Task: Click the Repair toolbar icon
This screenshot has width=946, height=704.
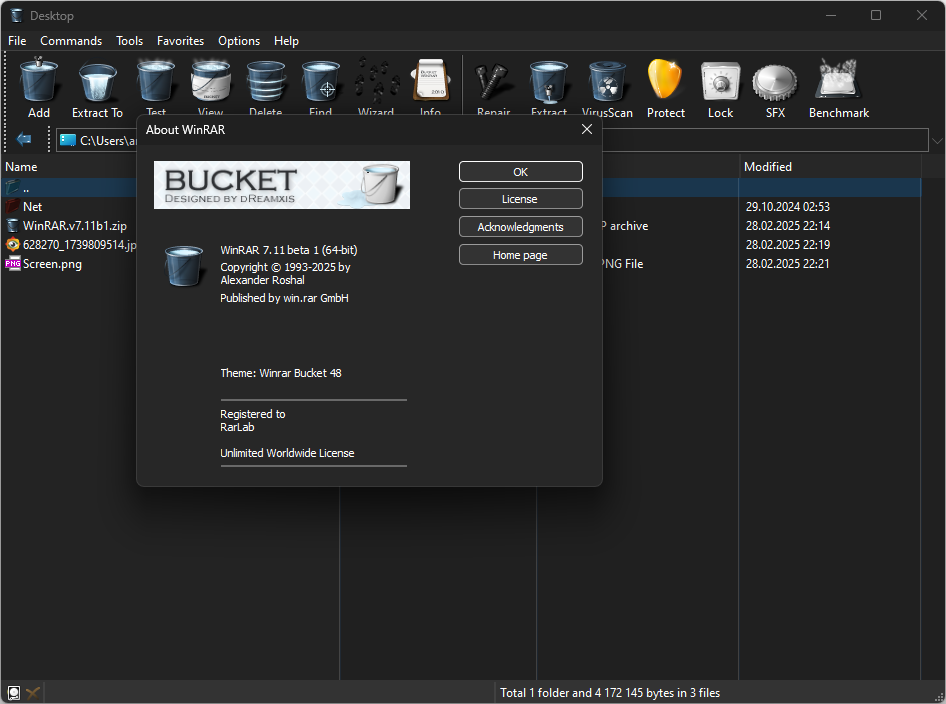Action: [494, 81]
